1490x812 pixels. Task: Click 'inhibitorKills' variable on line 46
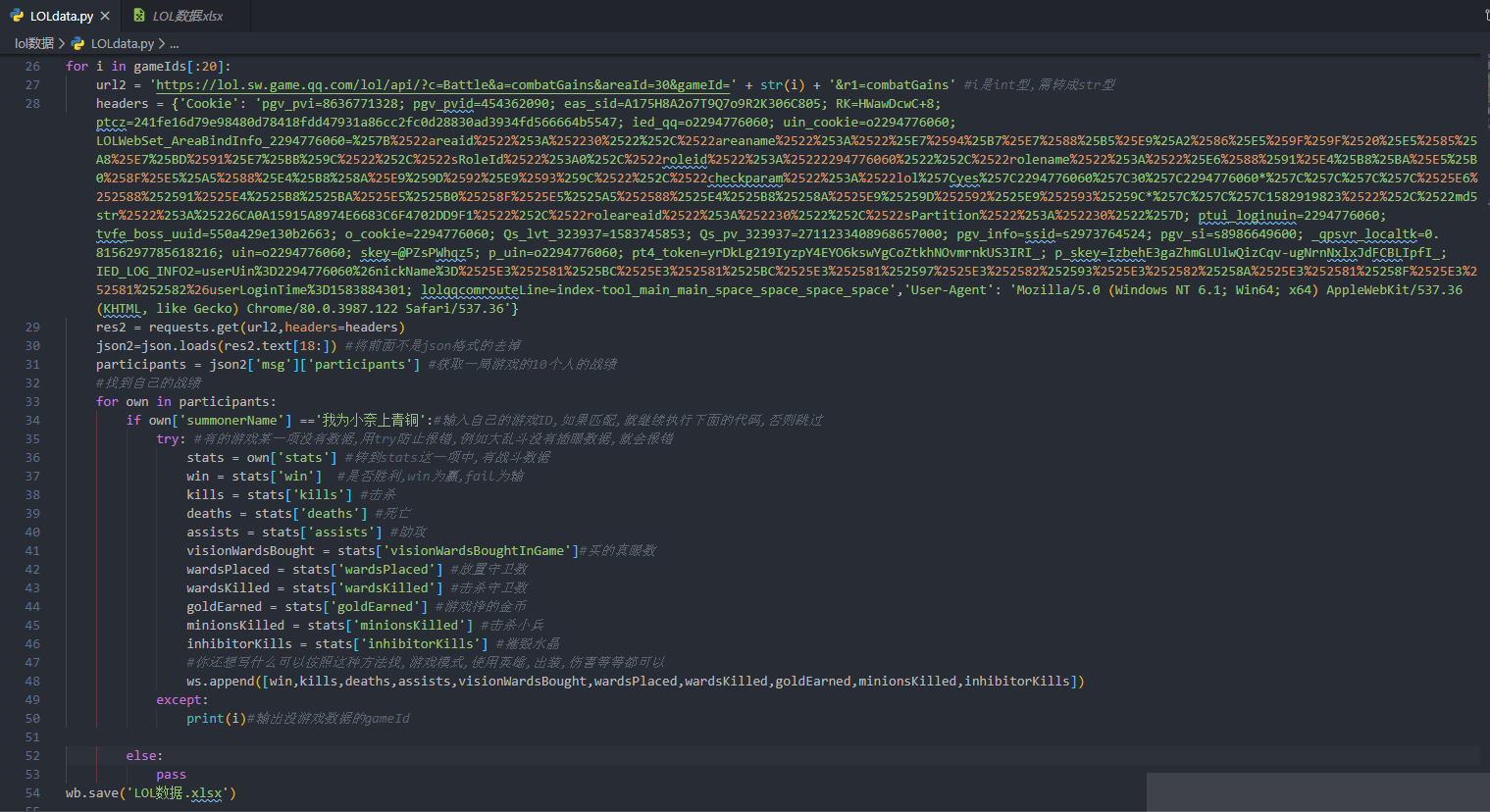point(239,643)
